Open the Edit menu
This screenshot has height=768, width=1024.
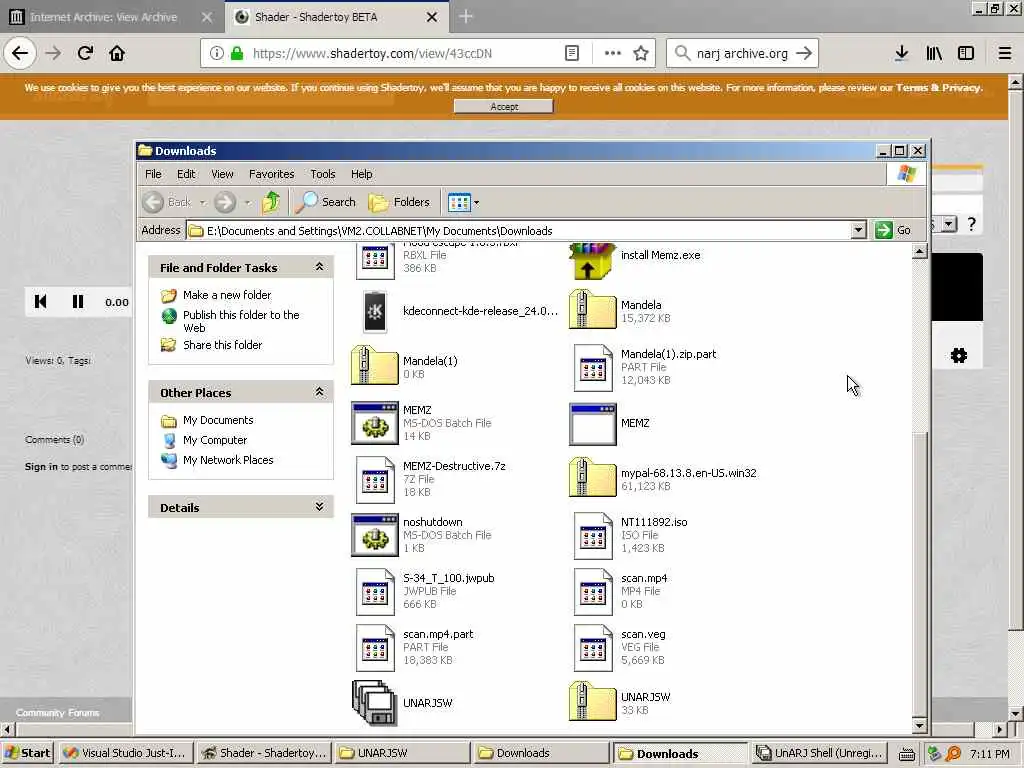click(186, 174)
